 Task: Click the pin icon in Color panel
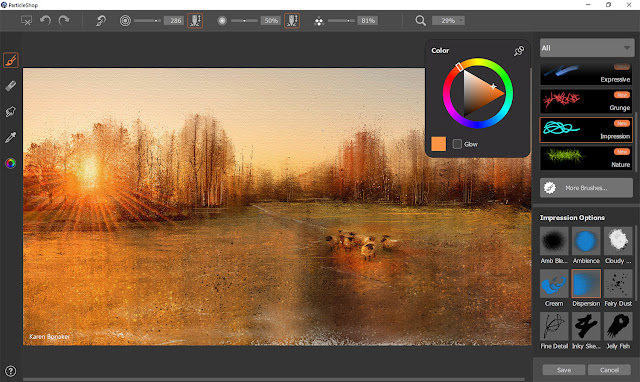pos(519,51)
